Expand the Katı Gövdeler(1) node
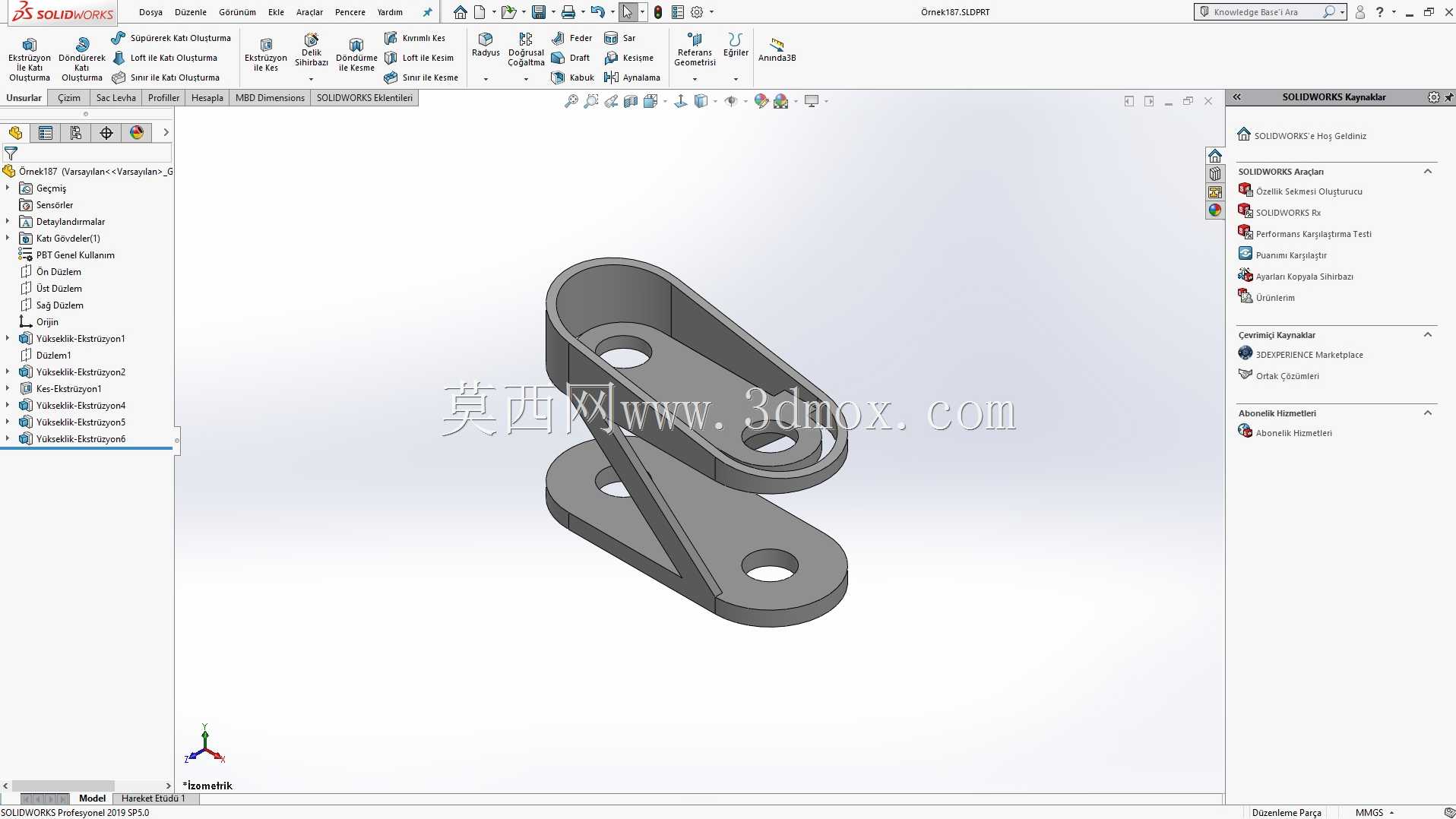The height and width of the screenshot is (819, 1456). pyautogui.click(x=8, y=238)
